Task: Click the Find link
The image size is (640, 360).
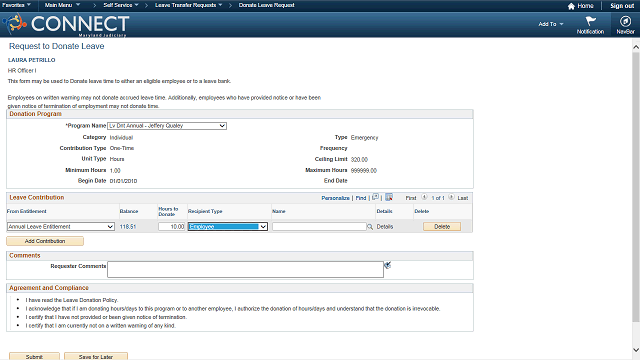Action: point(361,198)
